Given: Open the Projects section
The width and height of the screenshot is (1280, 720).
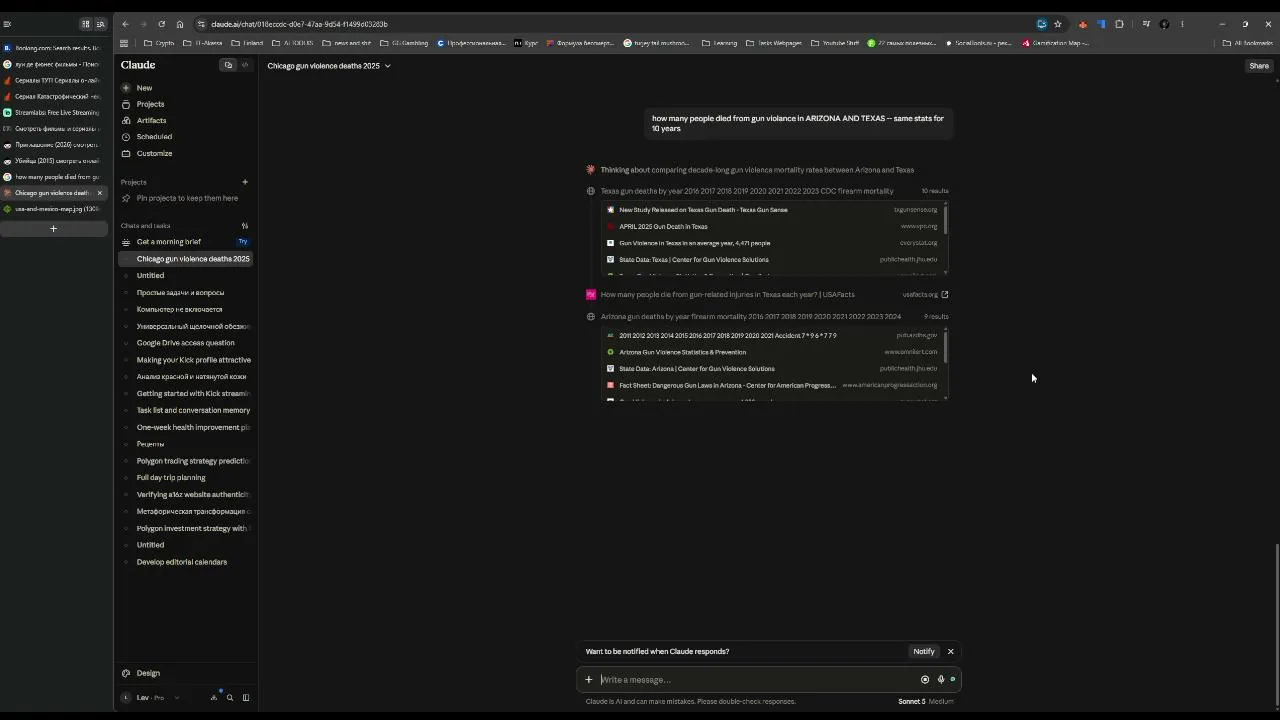Looking at the screenshot, I should 150,104.
